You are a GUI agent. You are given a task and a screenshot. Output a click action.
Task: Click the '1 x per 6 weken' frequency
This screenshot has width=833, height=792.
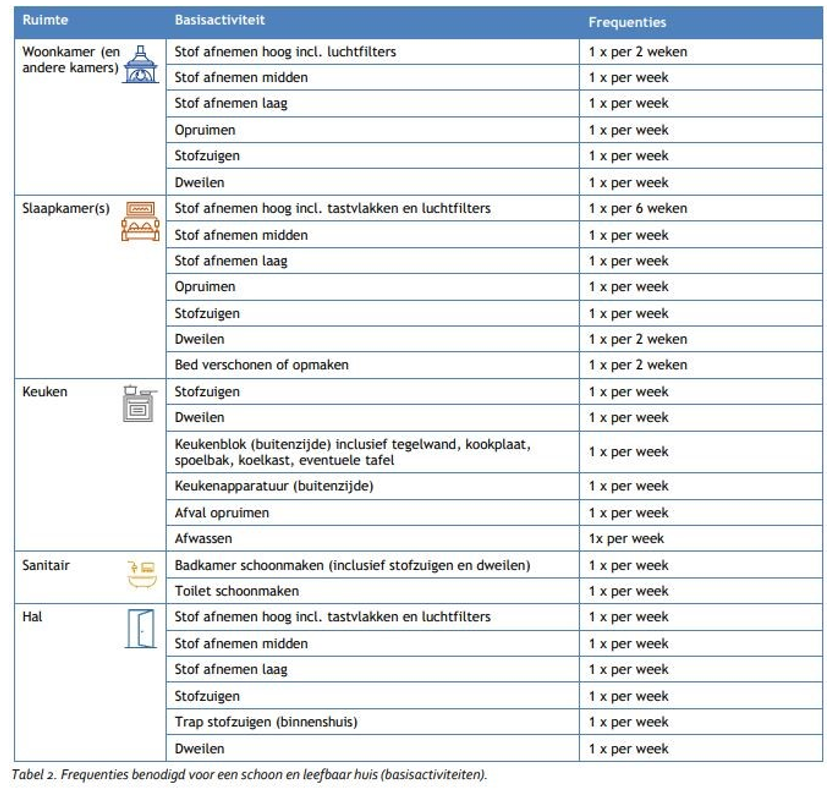point(637,208)
